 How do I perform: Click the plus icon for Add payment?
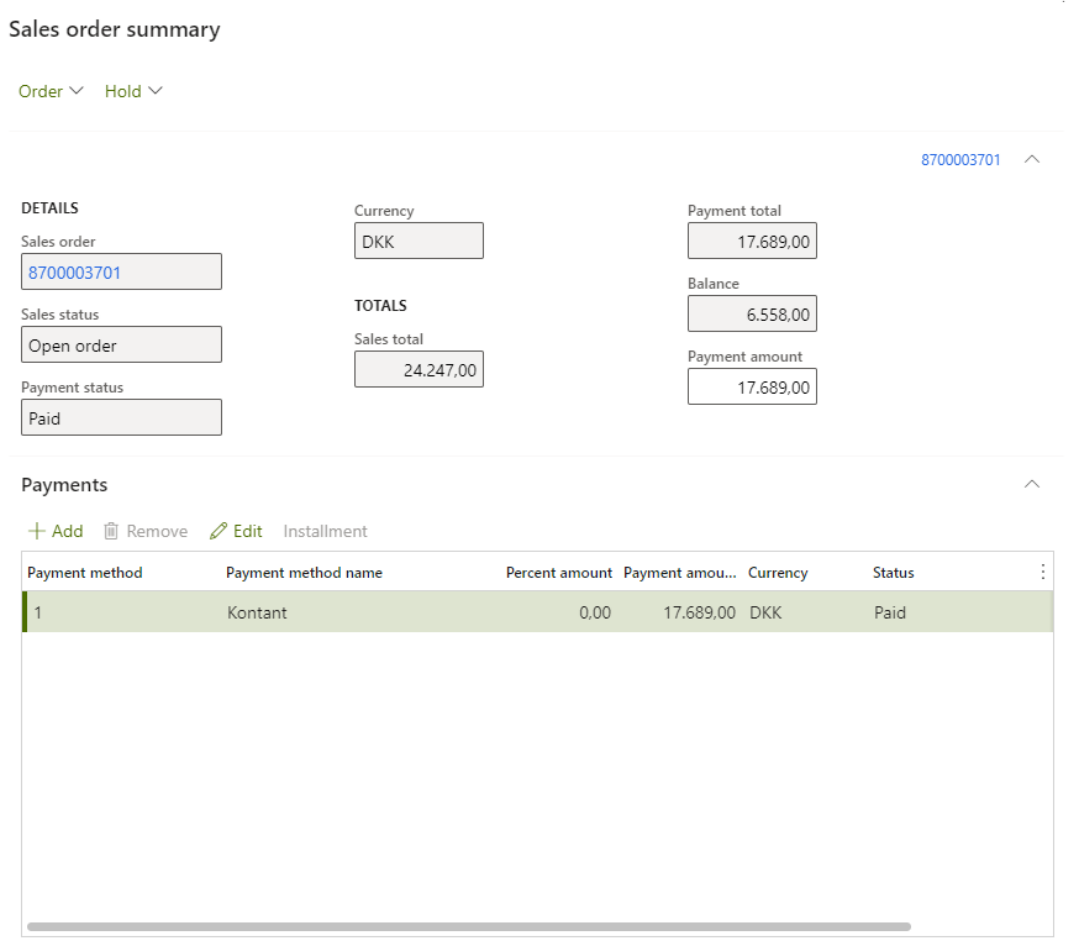coord(37,531)
